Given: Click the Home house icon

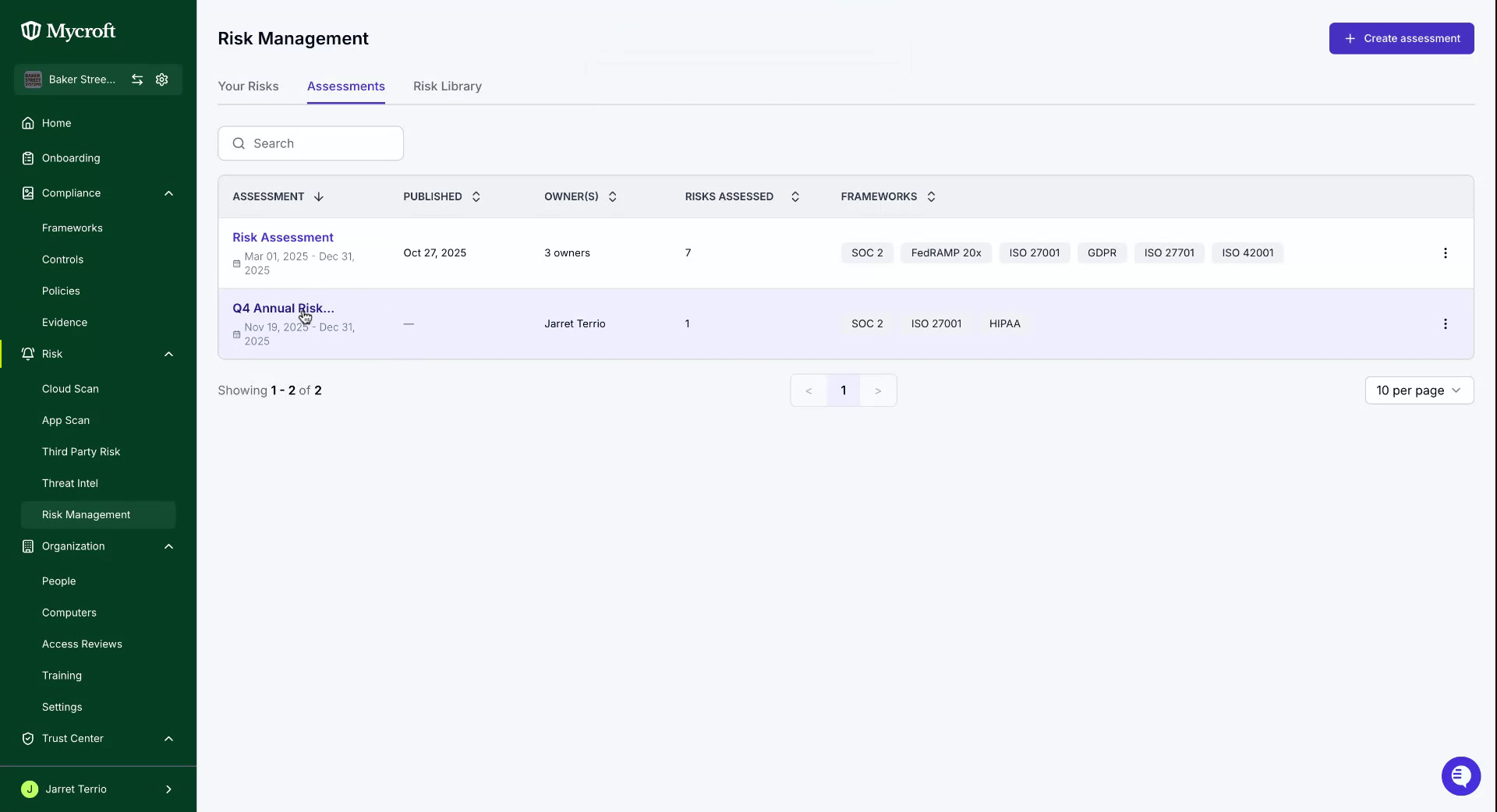Looking at the screenshot, I should pos(28,123).
